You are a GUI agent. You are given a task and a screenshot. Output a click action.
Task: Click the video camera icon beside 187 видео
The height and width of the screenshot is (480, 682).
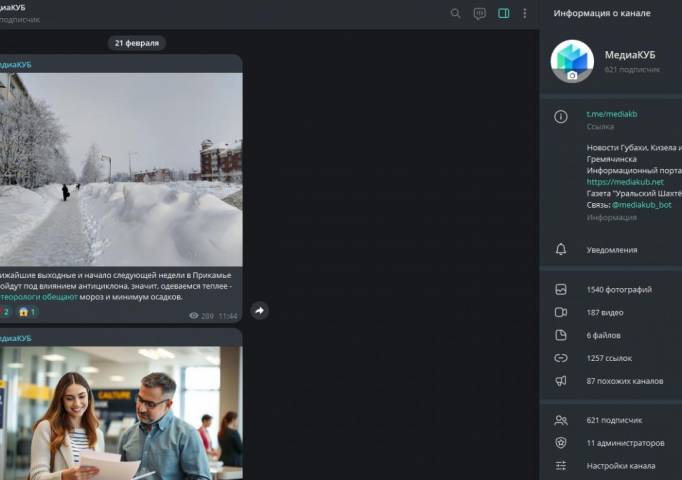pos(561,312)
